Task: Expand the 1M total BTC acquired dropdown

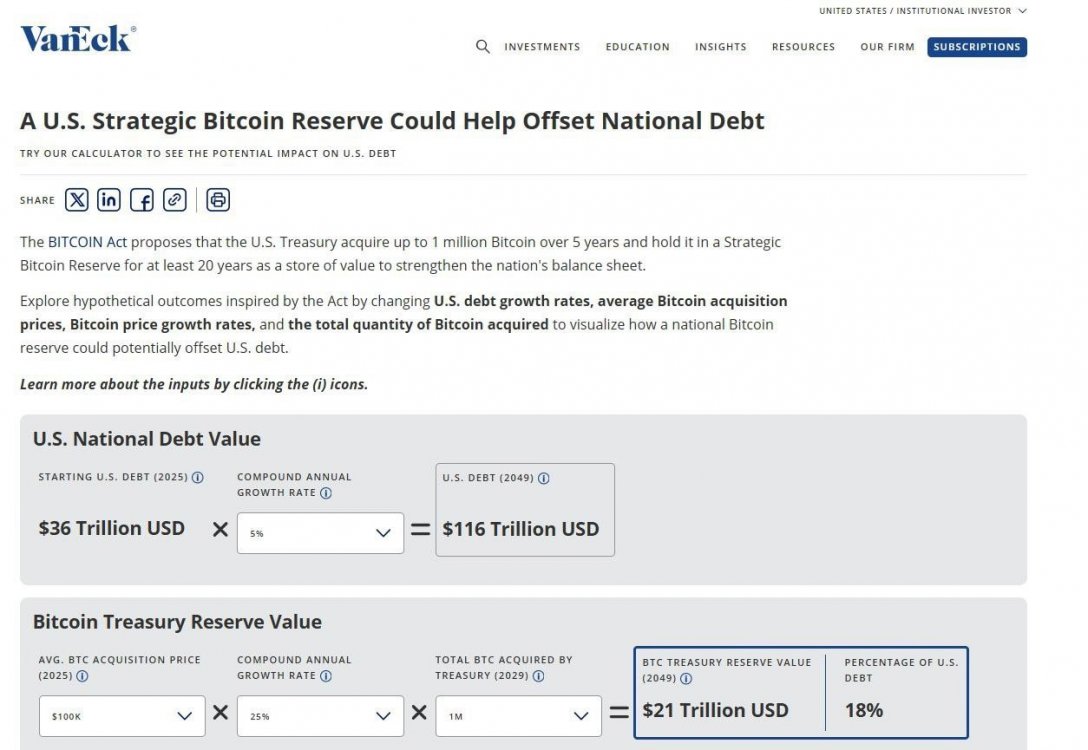Action: [x=518, y=716]
